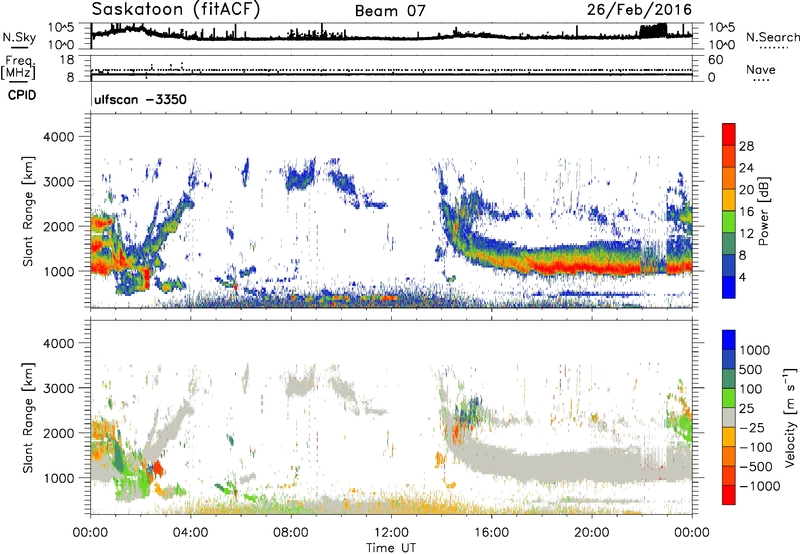The image size is (800, 554).
Task: Select power panel "Slant Range [km]" label
Action: (x=28, y=211)
